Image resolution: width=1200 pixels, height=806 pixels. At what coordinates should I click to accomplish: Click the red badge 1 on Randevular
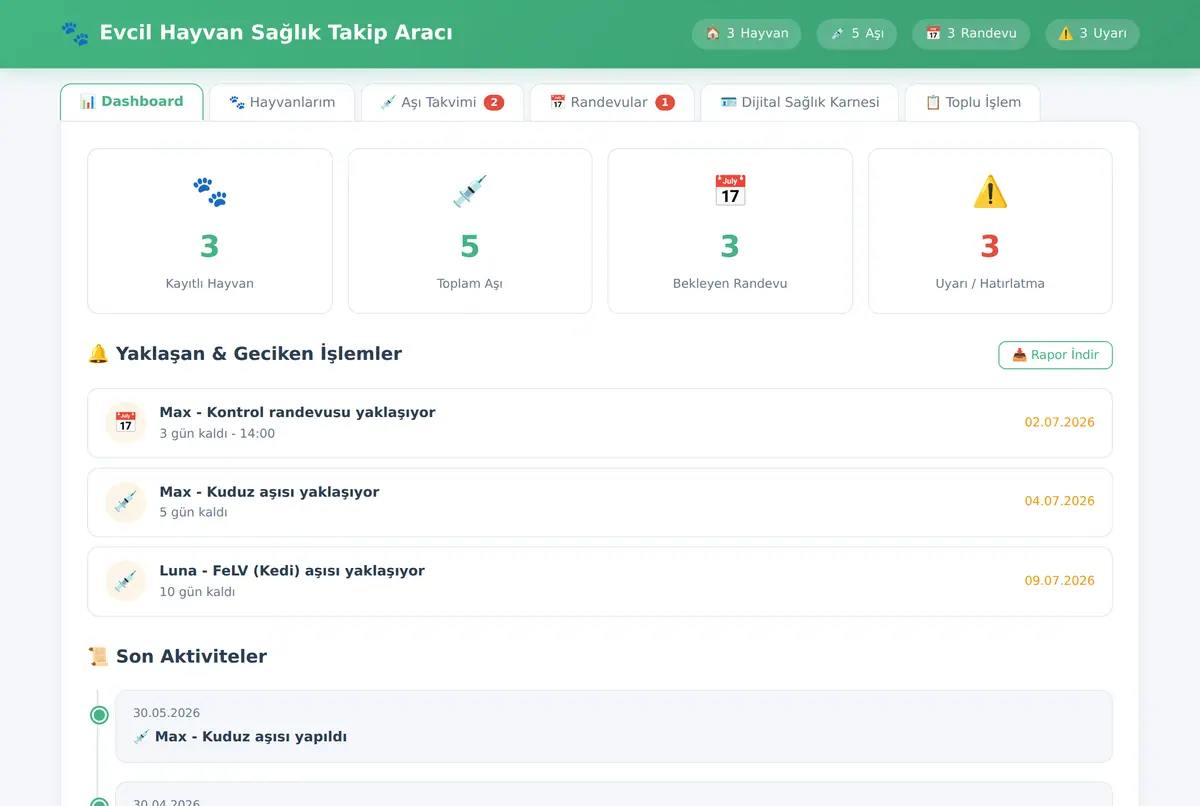pyautogui.click(x=665, y=102)
